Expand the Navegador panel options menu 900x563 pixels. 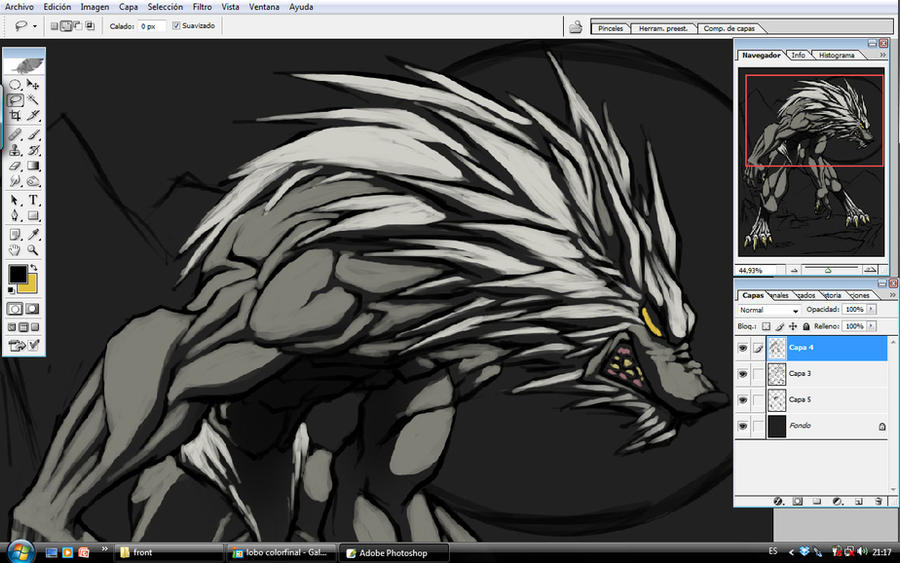(x=883, y=55)
